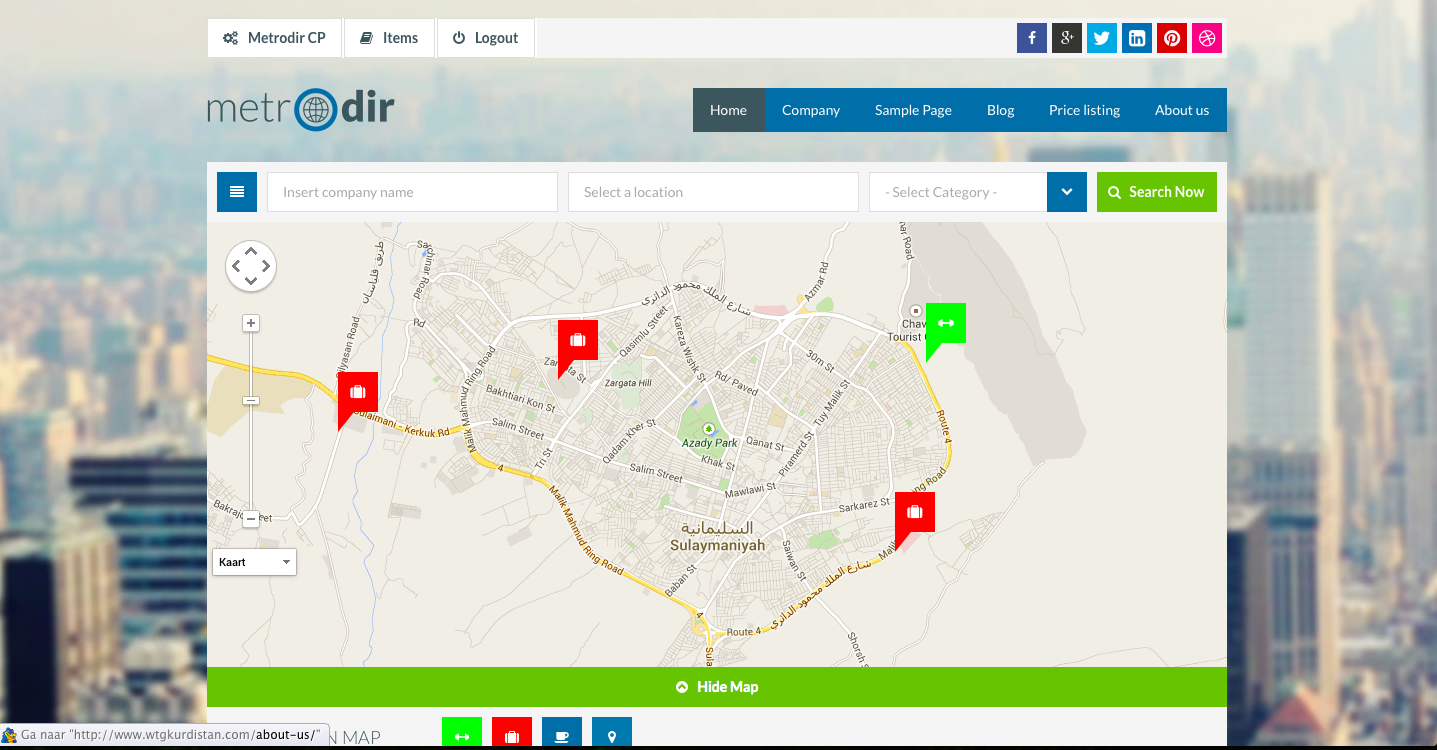Viewport: 1437px width, 750px height.
Task: Open the Google Plus social link
Action: pos(1067,38)
